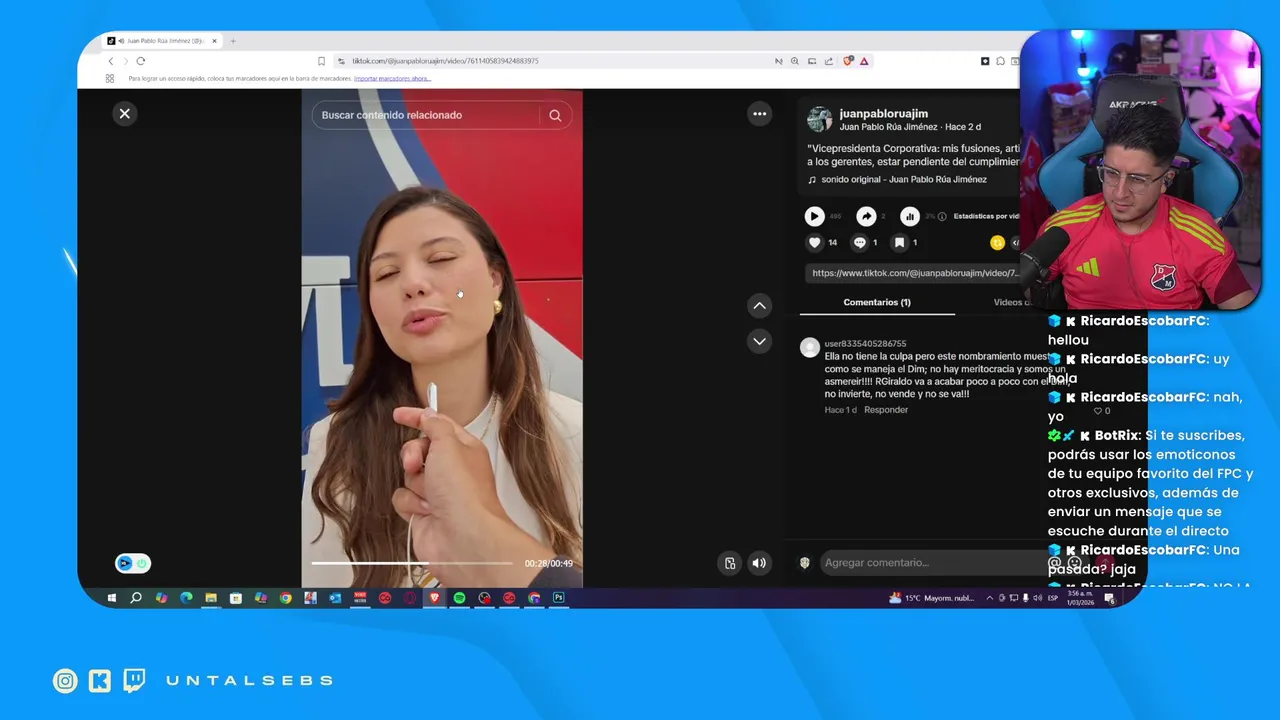This screenshot has height=720, width=1280.
Task: Open the bar chart statistics icon
Action: click(910, 216)
